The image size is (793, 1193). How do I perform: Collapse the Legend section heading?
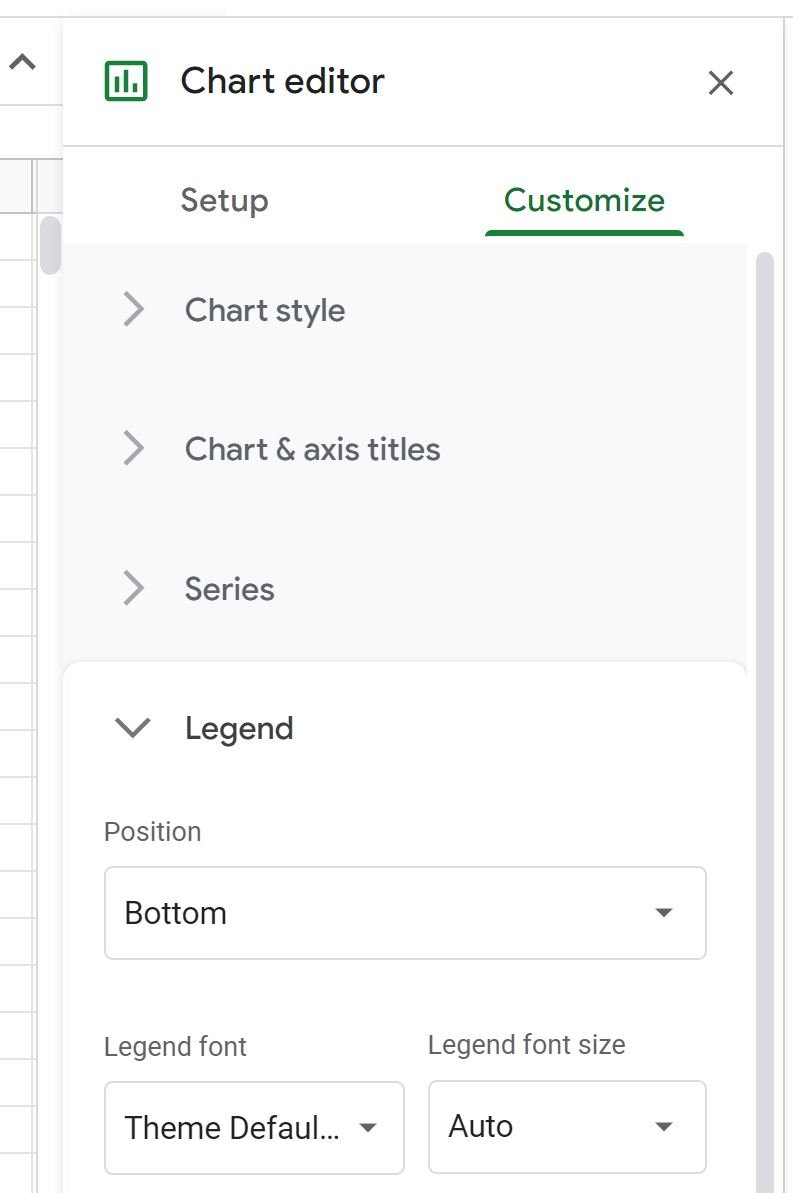point(239,729)
